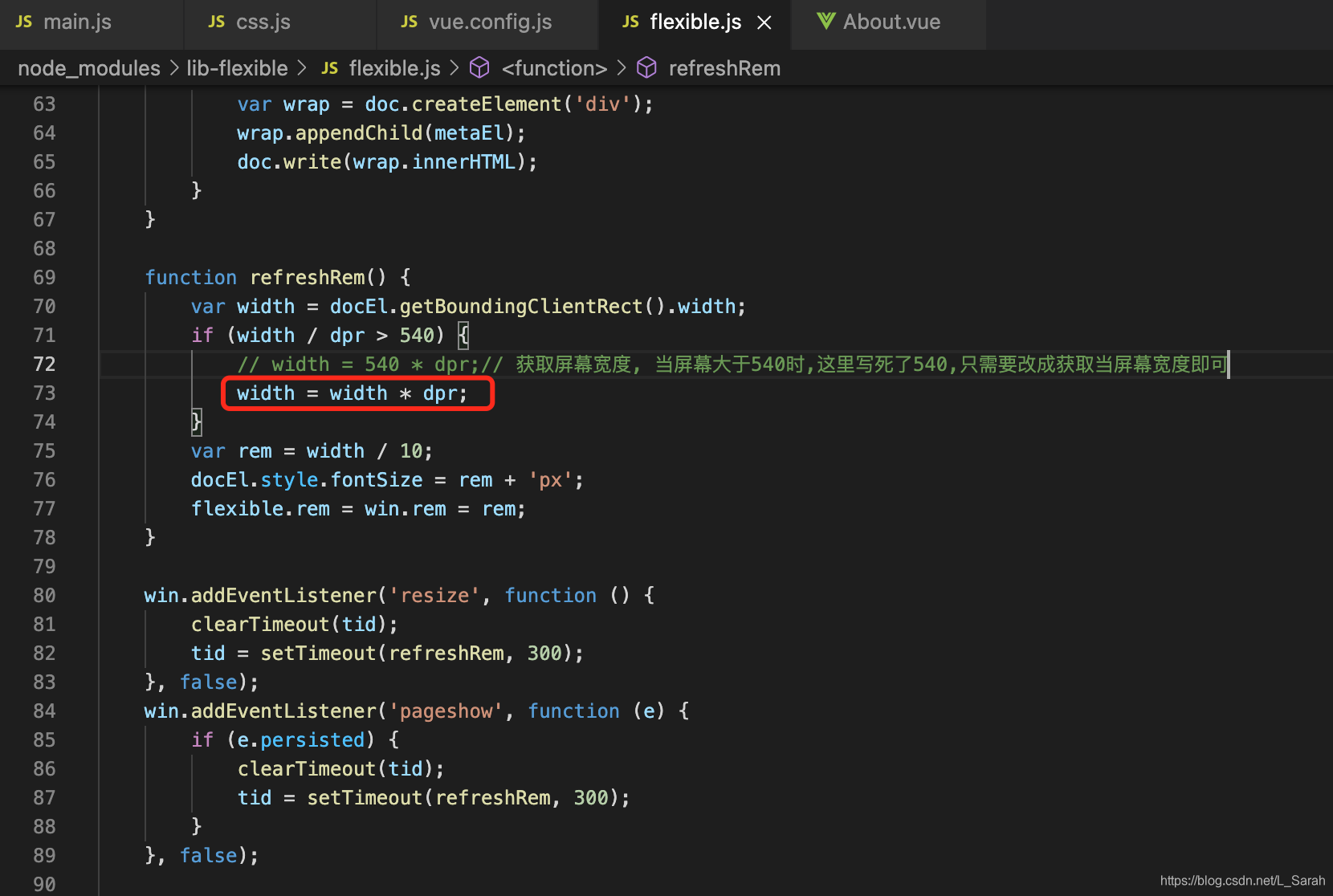
Task: Click 'doc.write(wrap.innerHTML);' on line 65
Action: 387,162
